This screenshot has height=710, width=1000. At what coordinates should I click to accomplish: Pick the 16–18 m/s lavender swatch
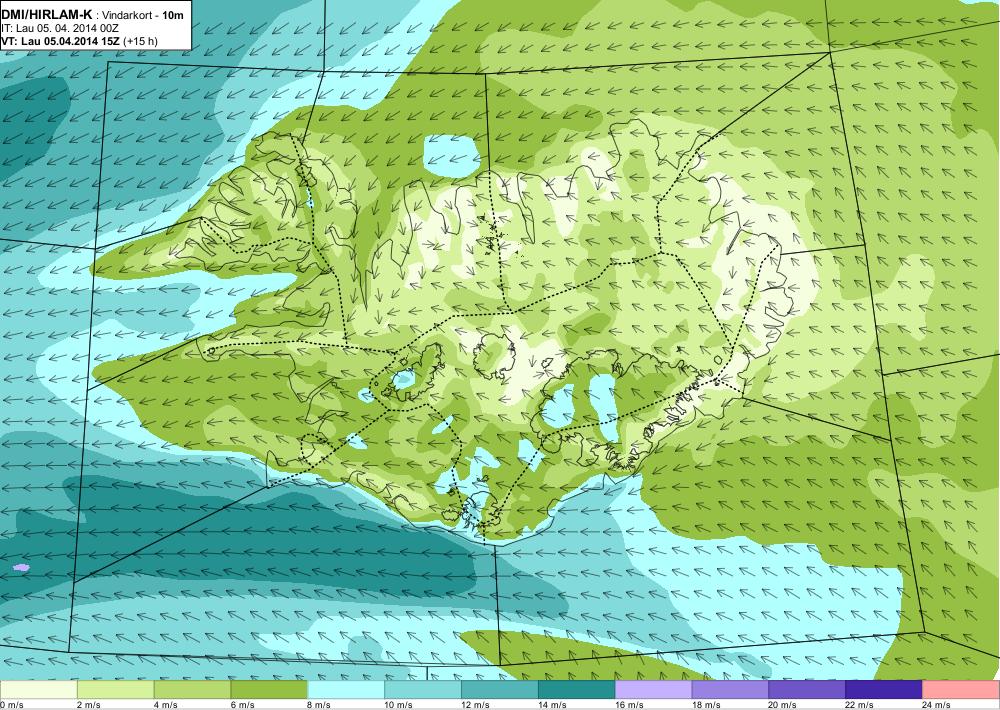pos(653,690)
